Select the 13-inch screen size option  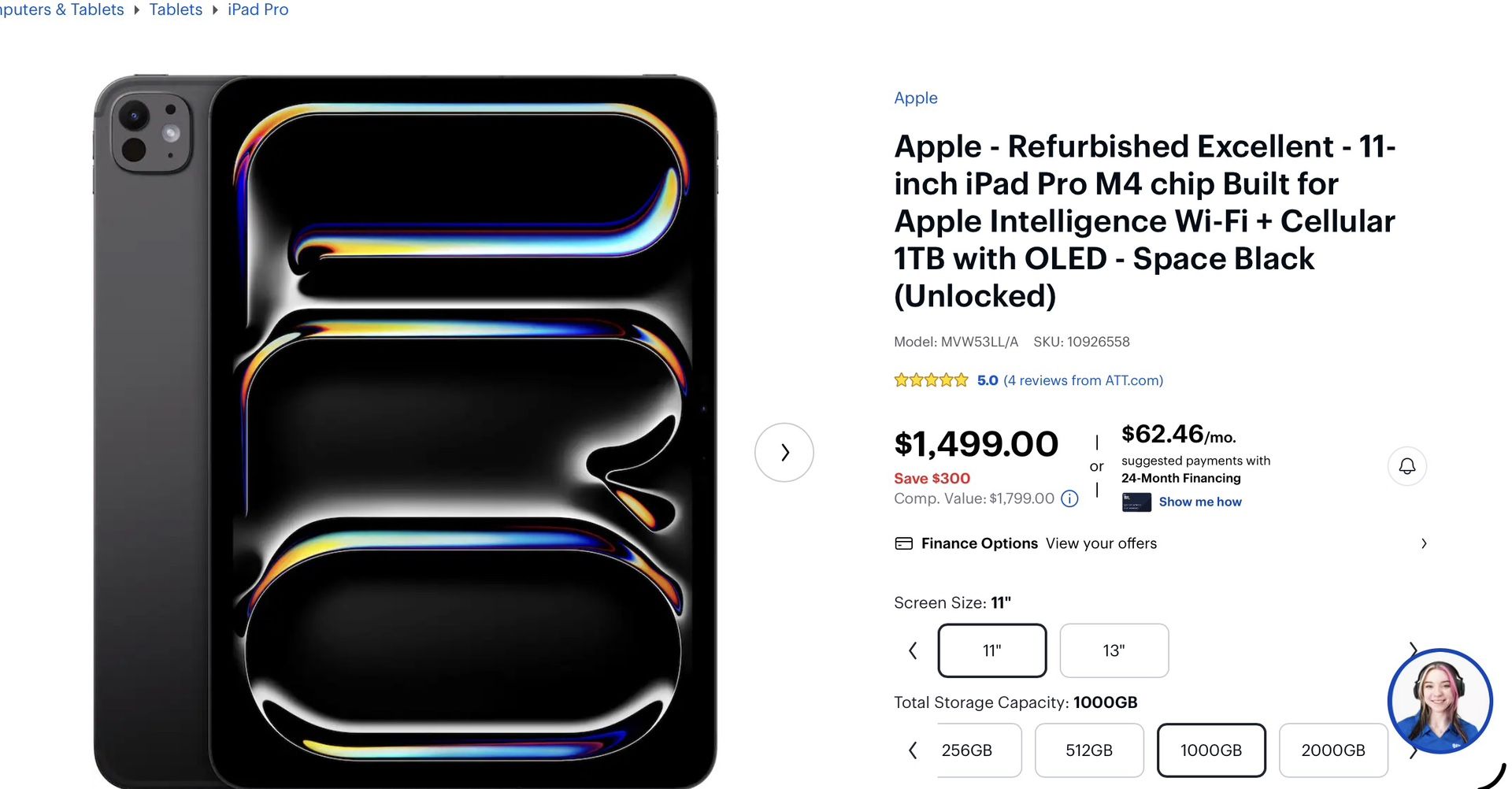click(1114, 650)
